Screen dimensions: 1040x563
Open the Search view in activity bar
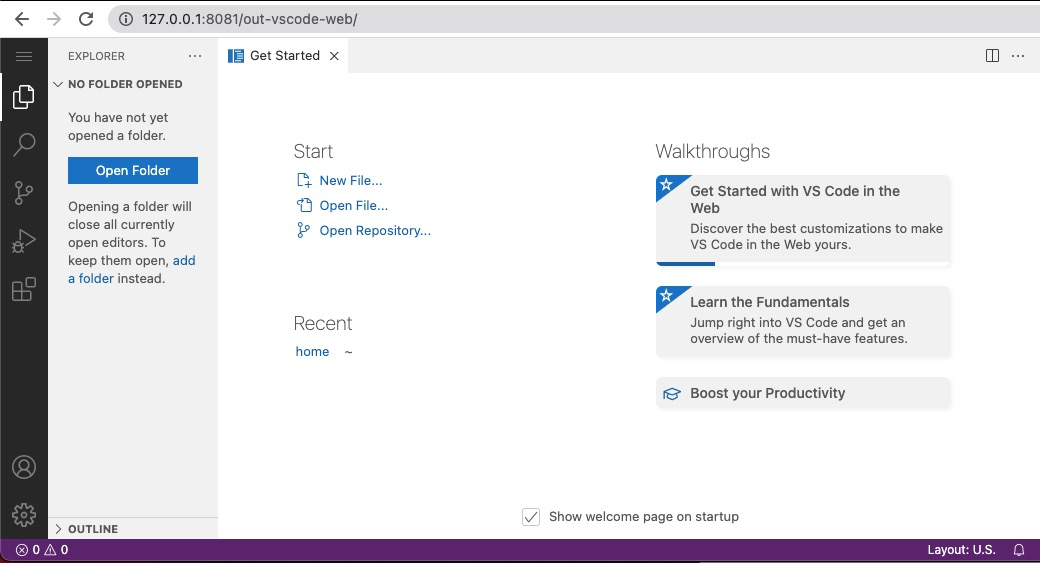pos(24,145)
